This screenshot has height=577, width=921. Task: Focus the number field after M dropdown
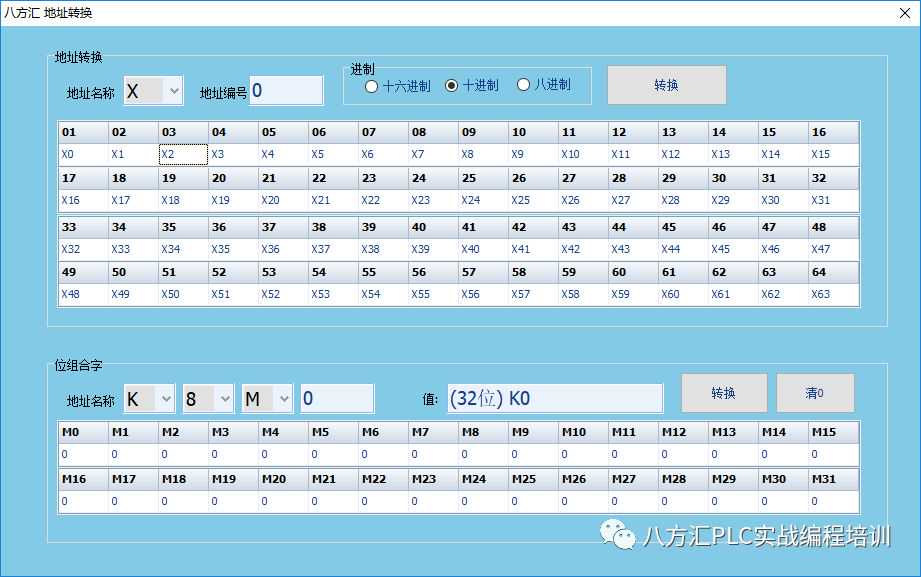coord(337,399)
